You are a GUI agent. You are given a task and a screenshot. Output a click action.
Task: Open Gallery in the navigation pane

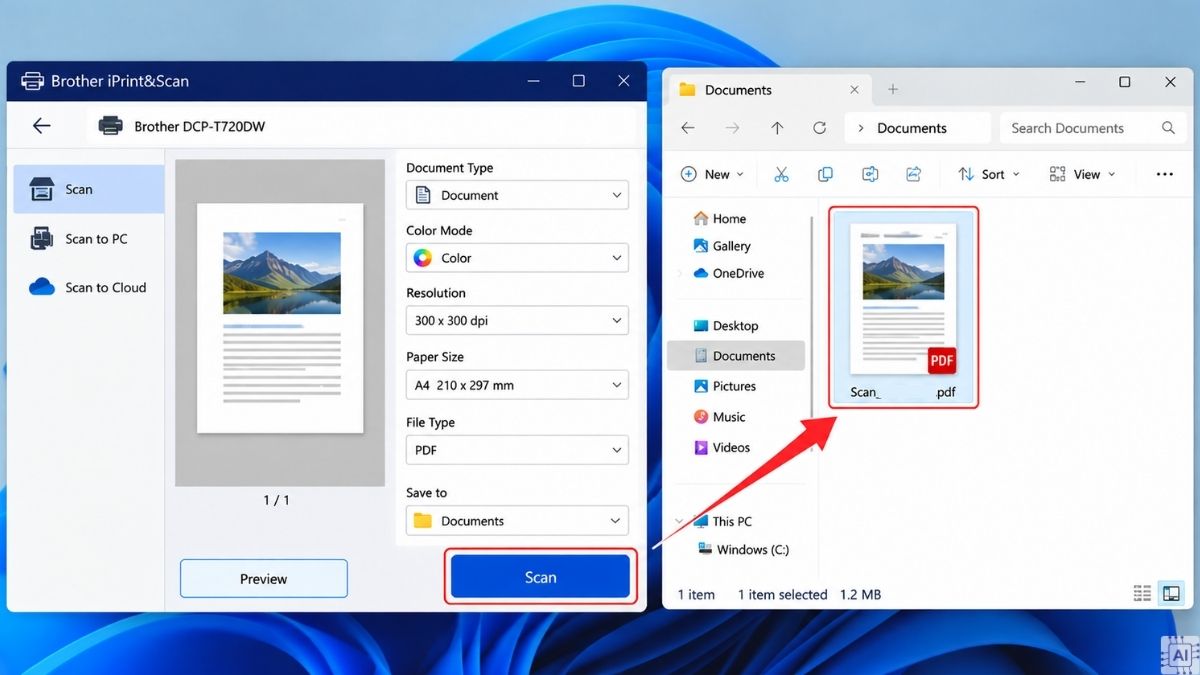[722, 246]
